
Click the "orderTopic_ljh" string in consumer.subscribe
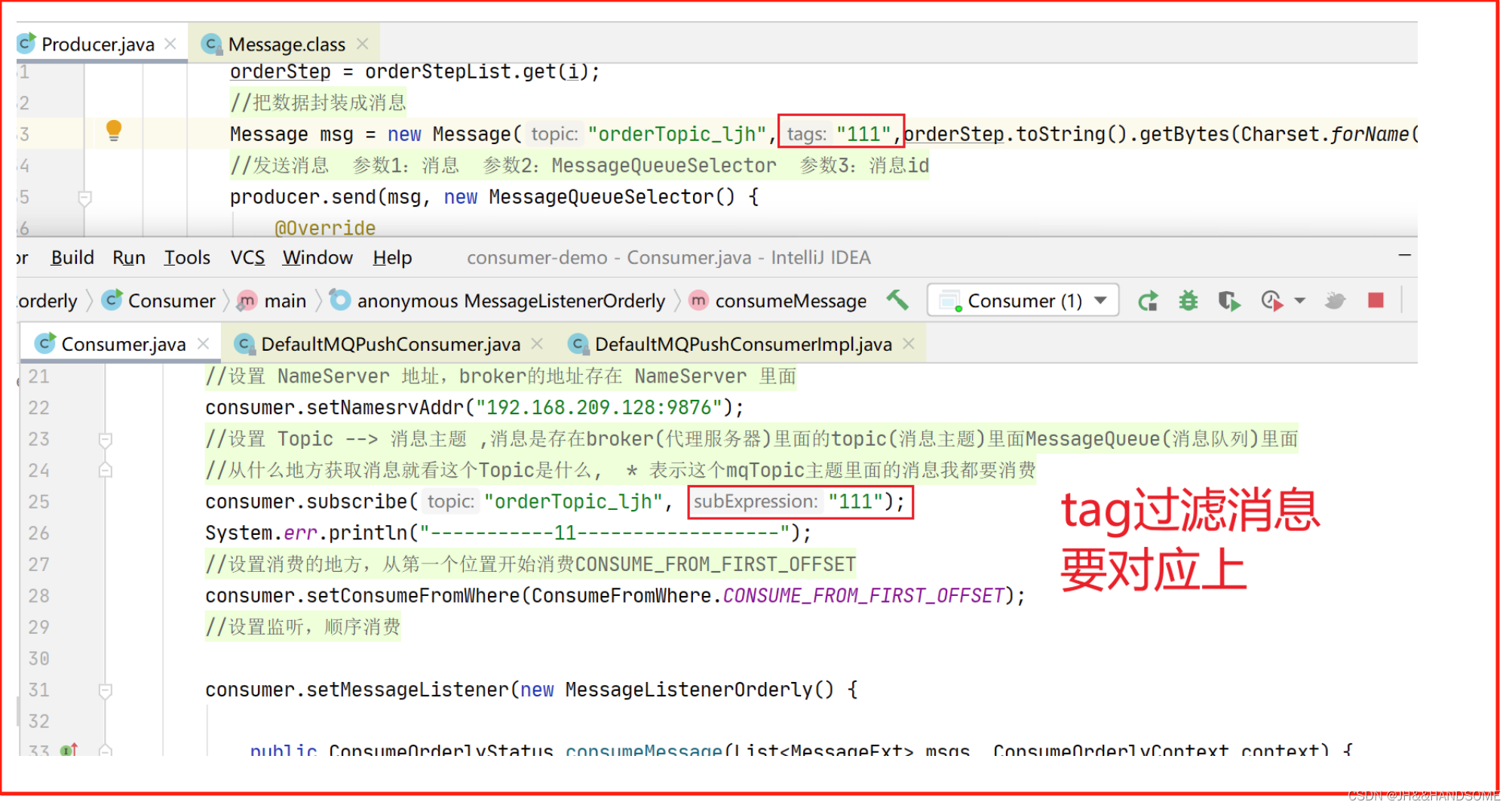[573, 502]
